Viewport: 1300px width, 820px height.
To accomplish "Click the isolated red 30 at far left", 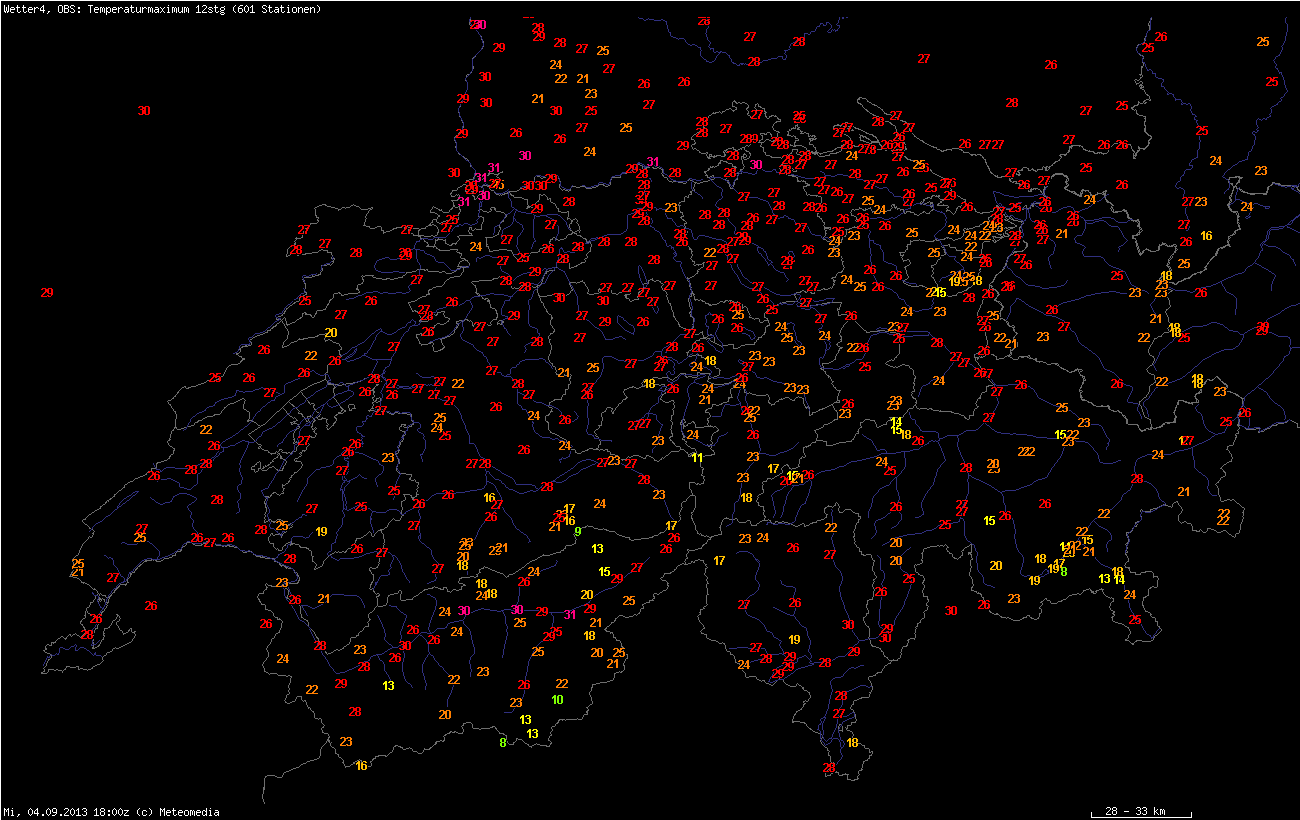I will coord(144,111).
